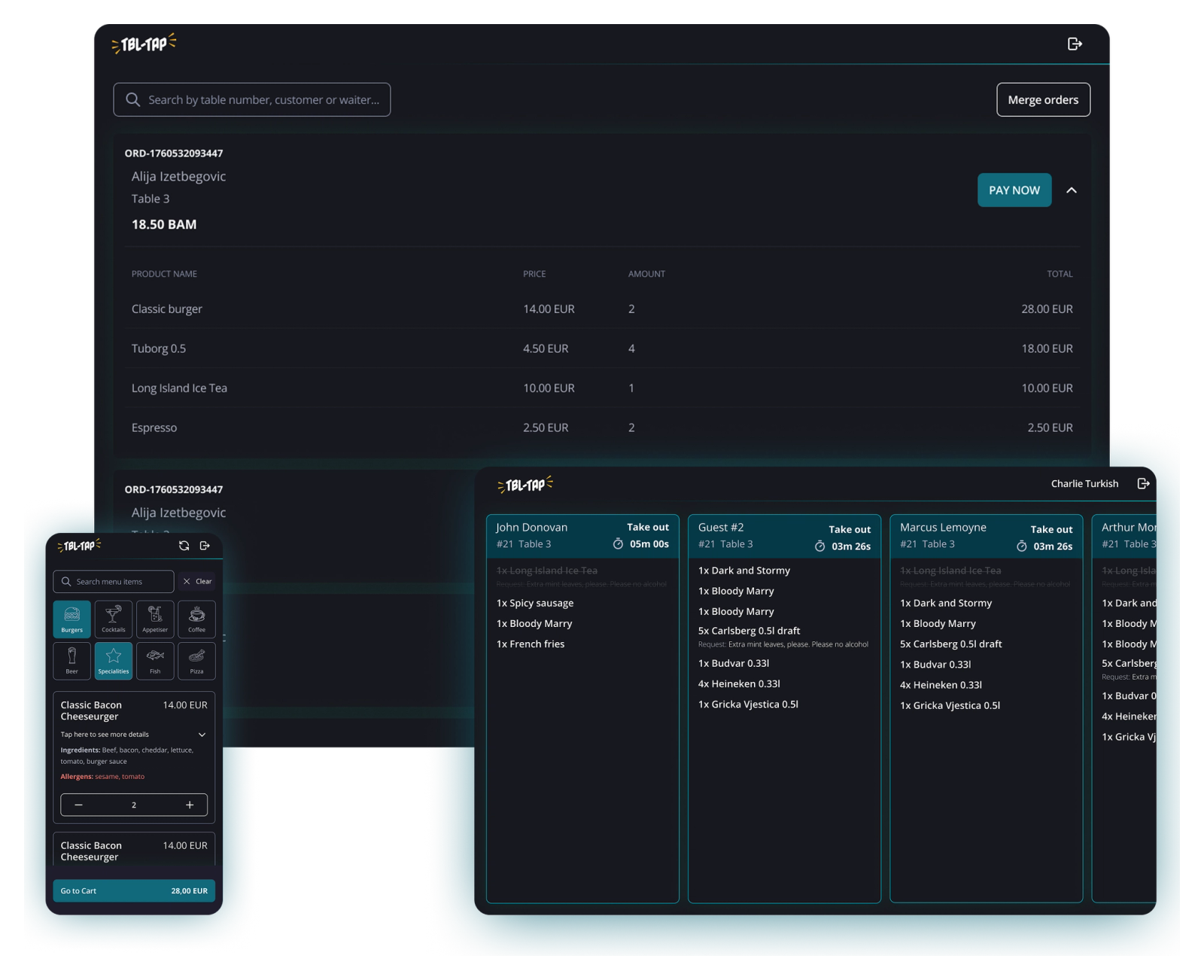Focus search by table number field
Screen dimensions: 1204x980
[x=252, y=99]
